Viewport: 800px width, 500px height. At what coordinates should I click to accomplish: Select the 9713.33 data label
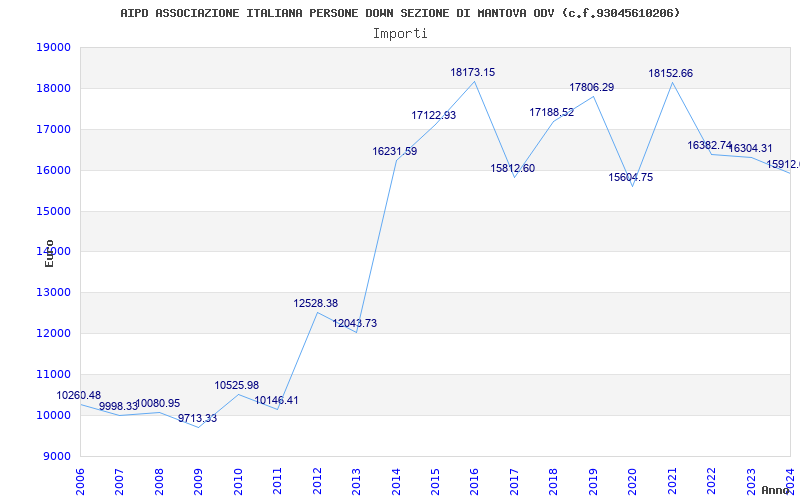[x=197, y=418]
